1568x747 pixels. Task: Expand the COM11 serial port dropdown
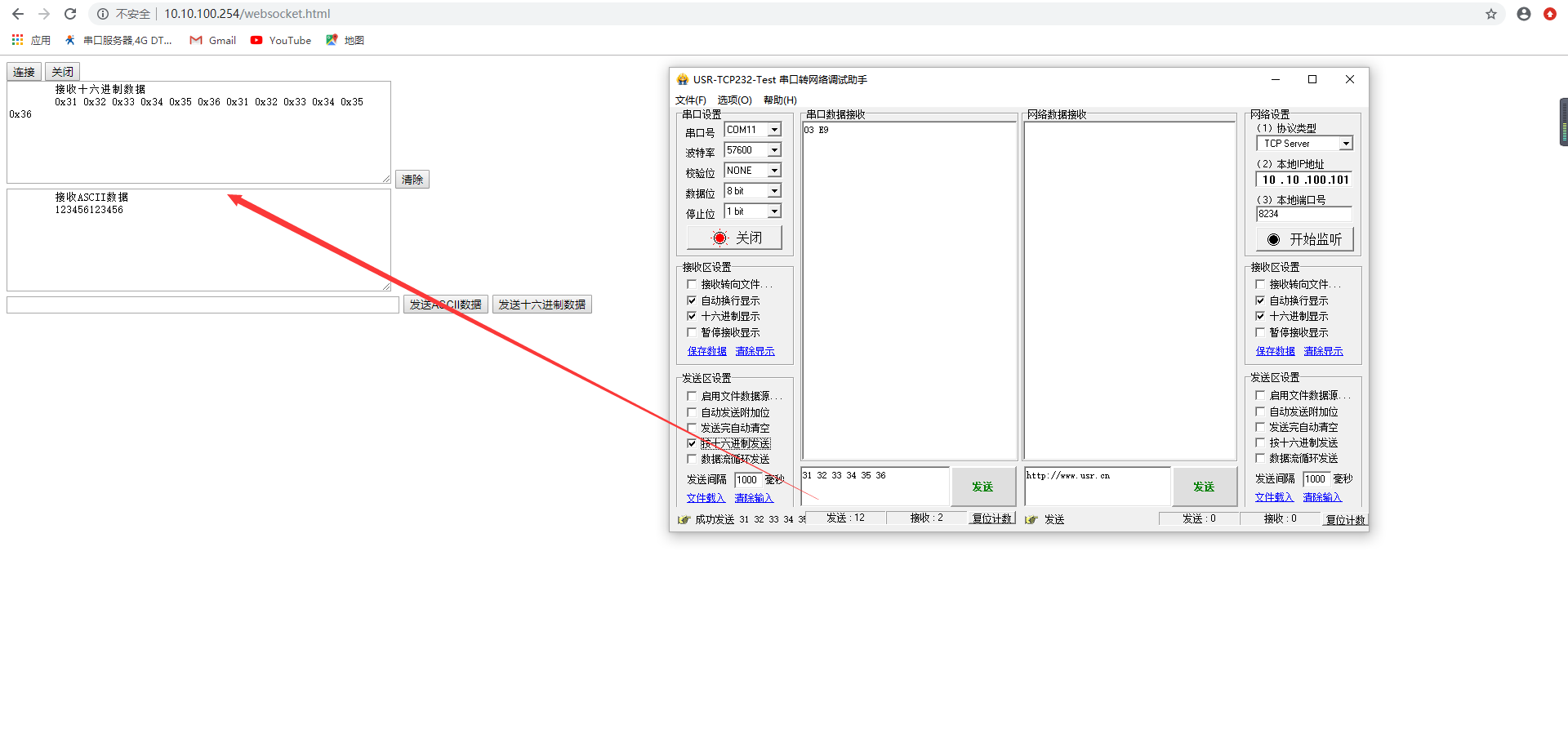point(774,130)
